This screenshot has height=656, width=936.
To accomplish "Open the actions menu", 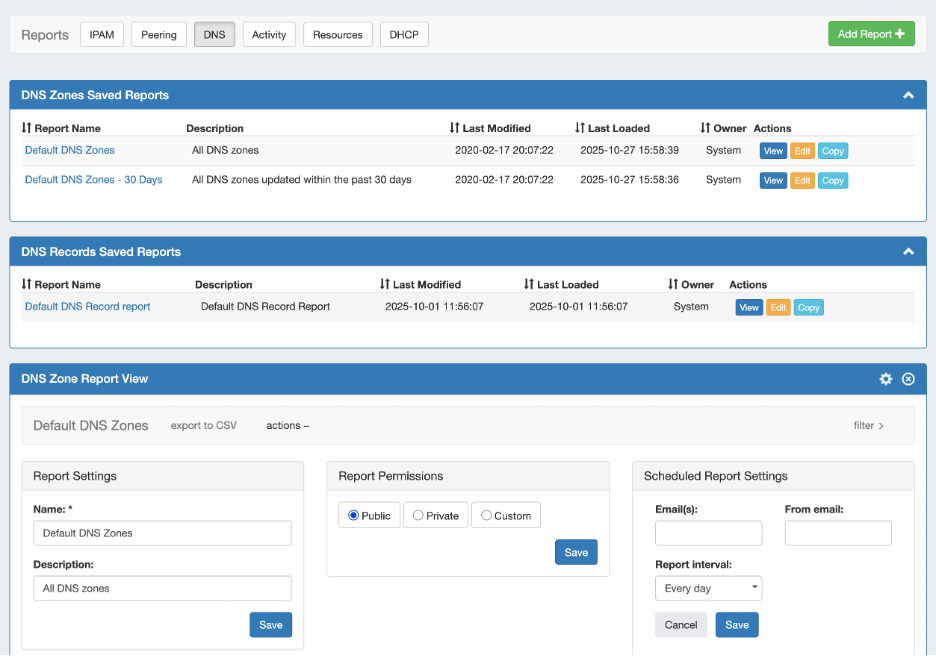I will pos(287,425).
